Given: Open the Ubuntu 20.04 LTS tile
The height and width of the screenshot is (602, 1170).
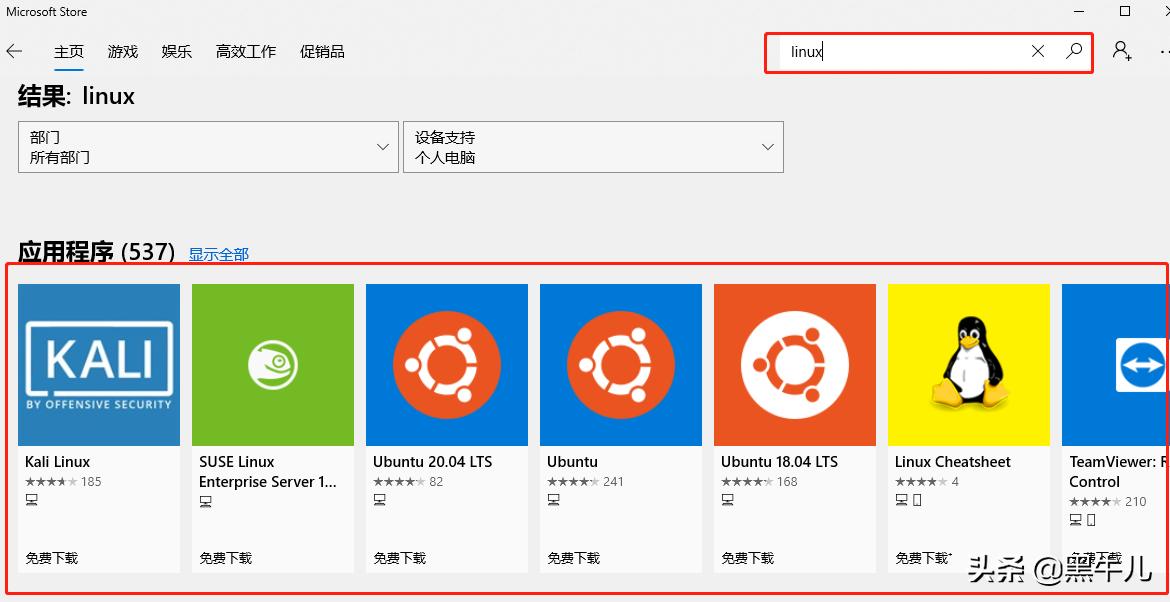Looking at the screenshot, I should coord(446,365).
